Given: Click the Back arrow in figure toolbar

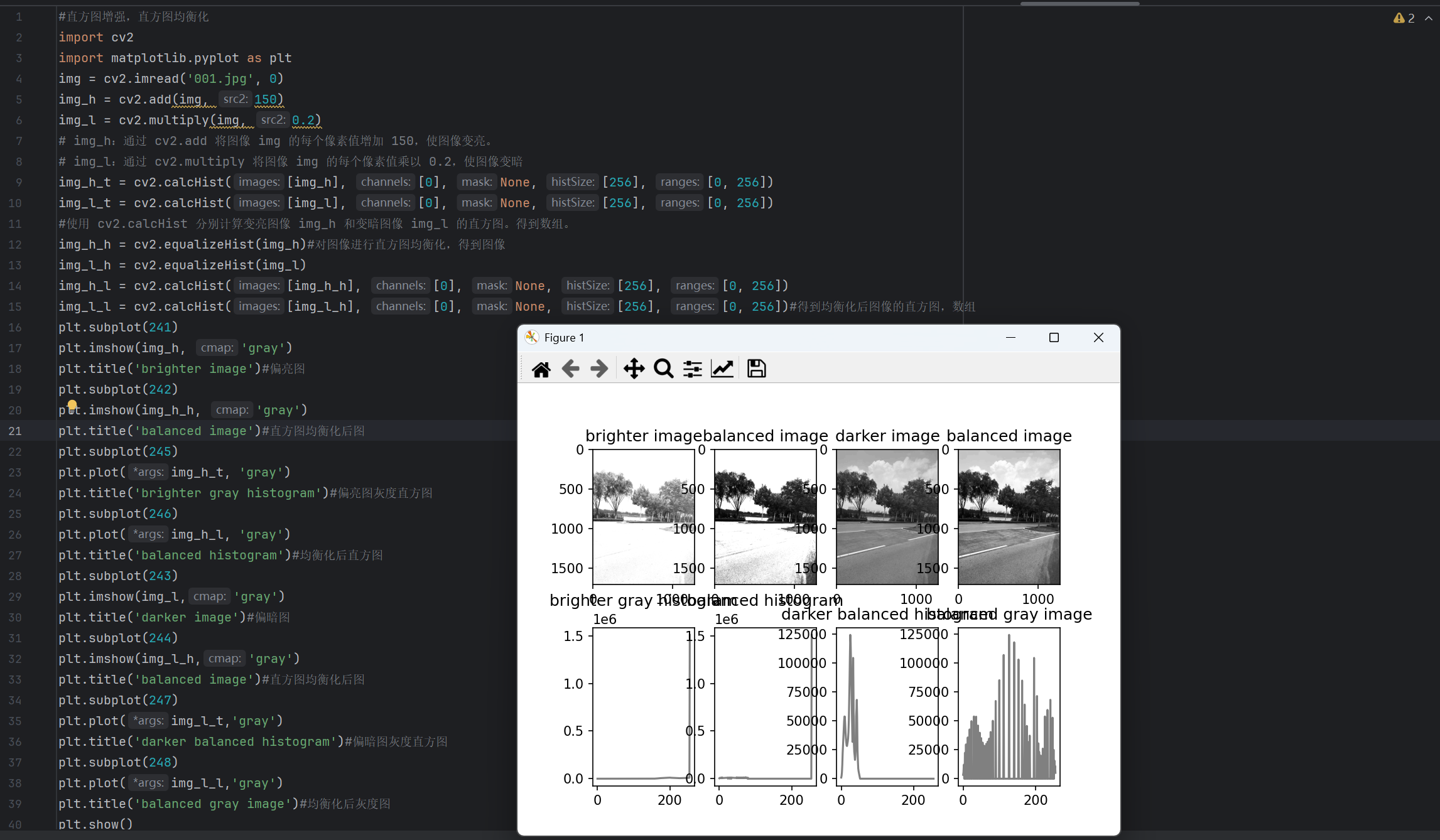Looking at the screenshot, I should 570,369.
